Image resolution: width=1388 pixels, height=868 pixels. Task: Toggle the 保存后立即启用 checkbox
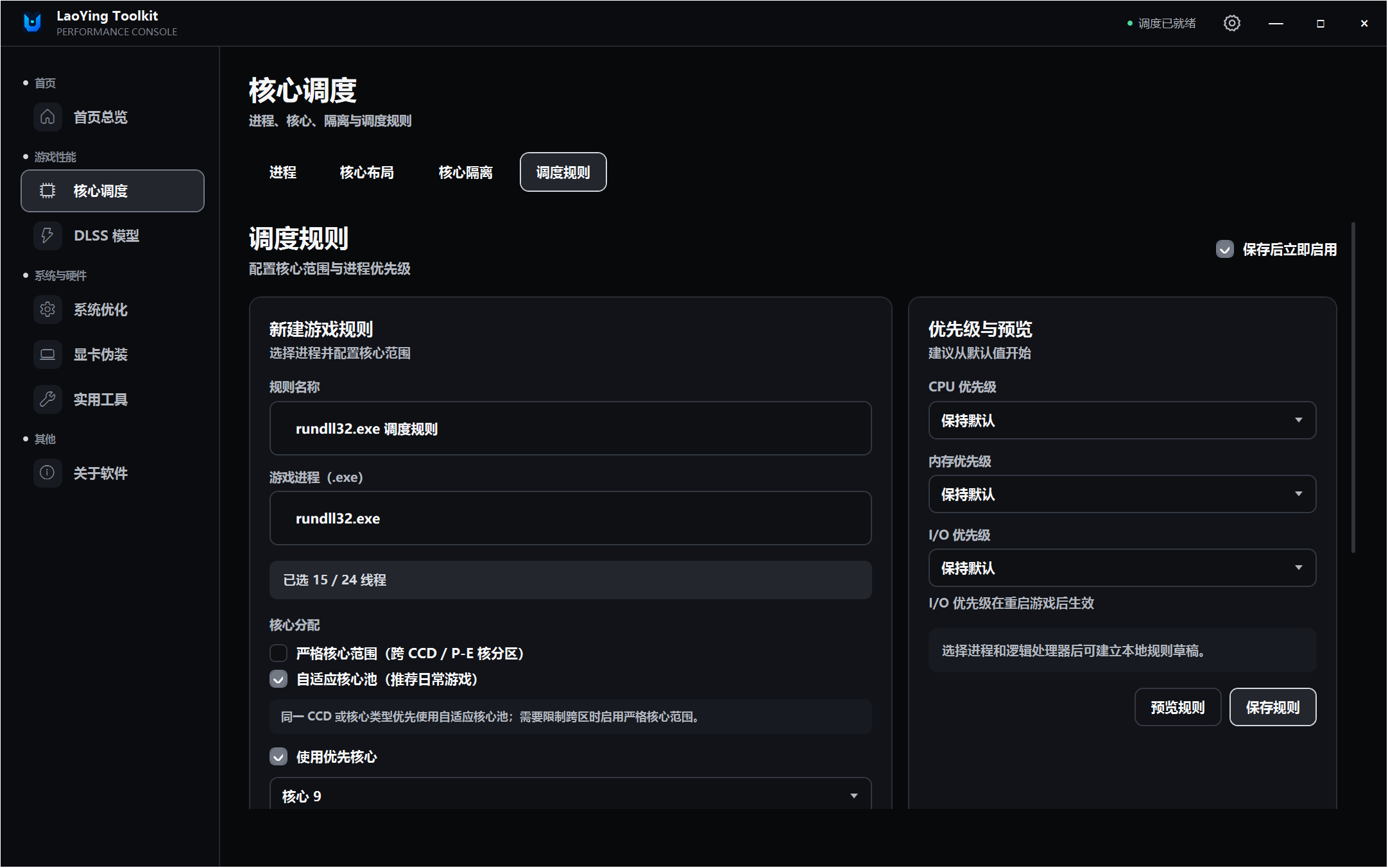[x=1224, y=250]
